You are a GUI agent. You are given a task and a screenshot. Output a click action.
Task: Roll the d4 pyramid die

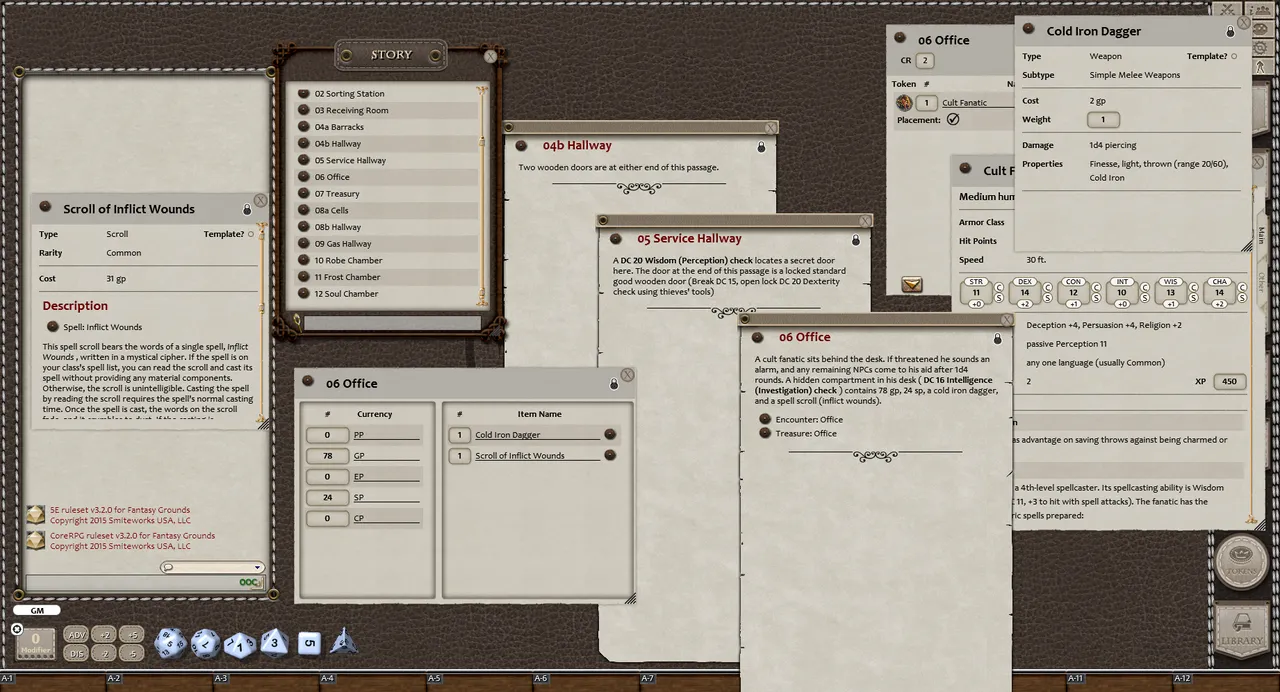pyautogui.click(x=343, y=641)
